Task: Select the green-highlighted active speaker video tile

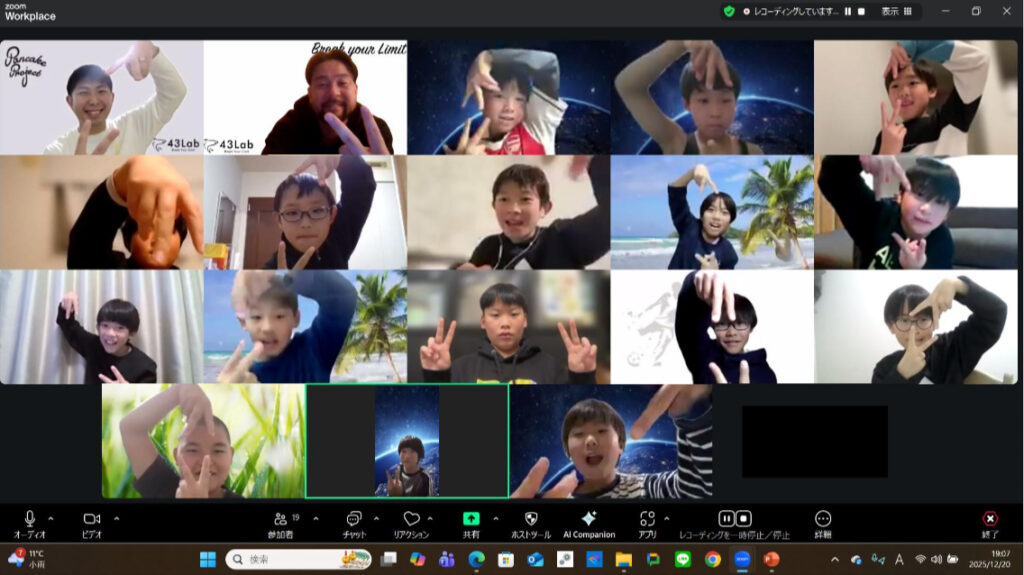Action: coord(407,441)
